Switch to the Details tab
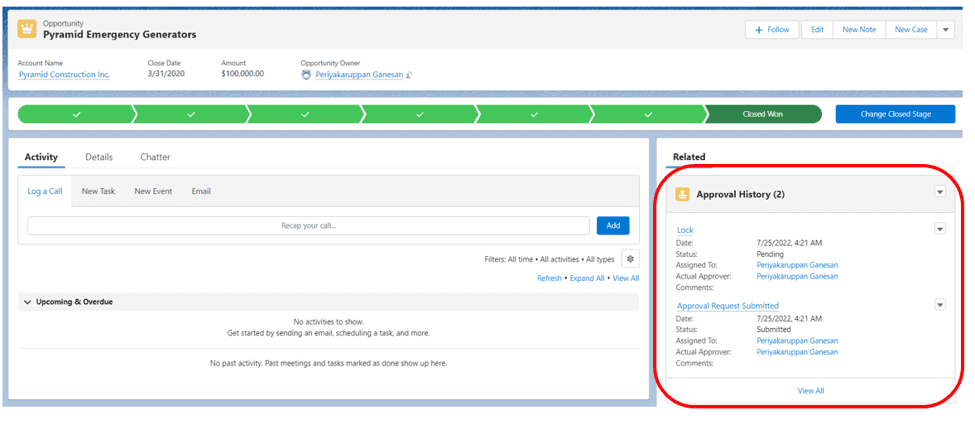 click(x=99, y=157)
